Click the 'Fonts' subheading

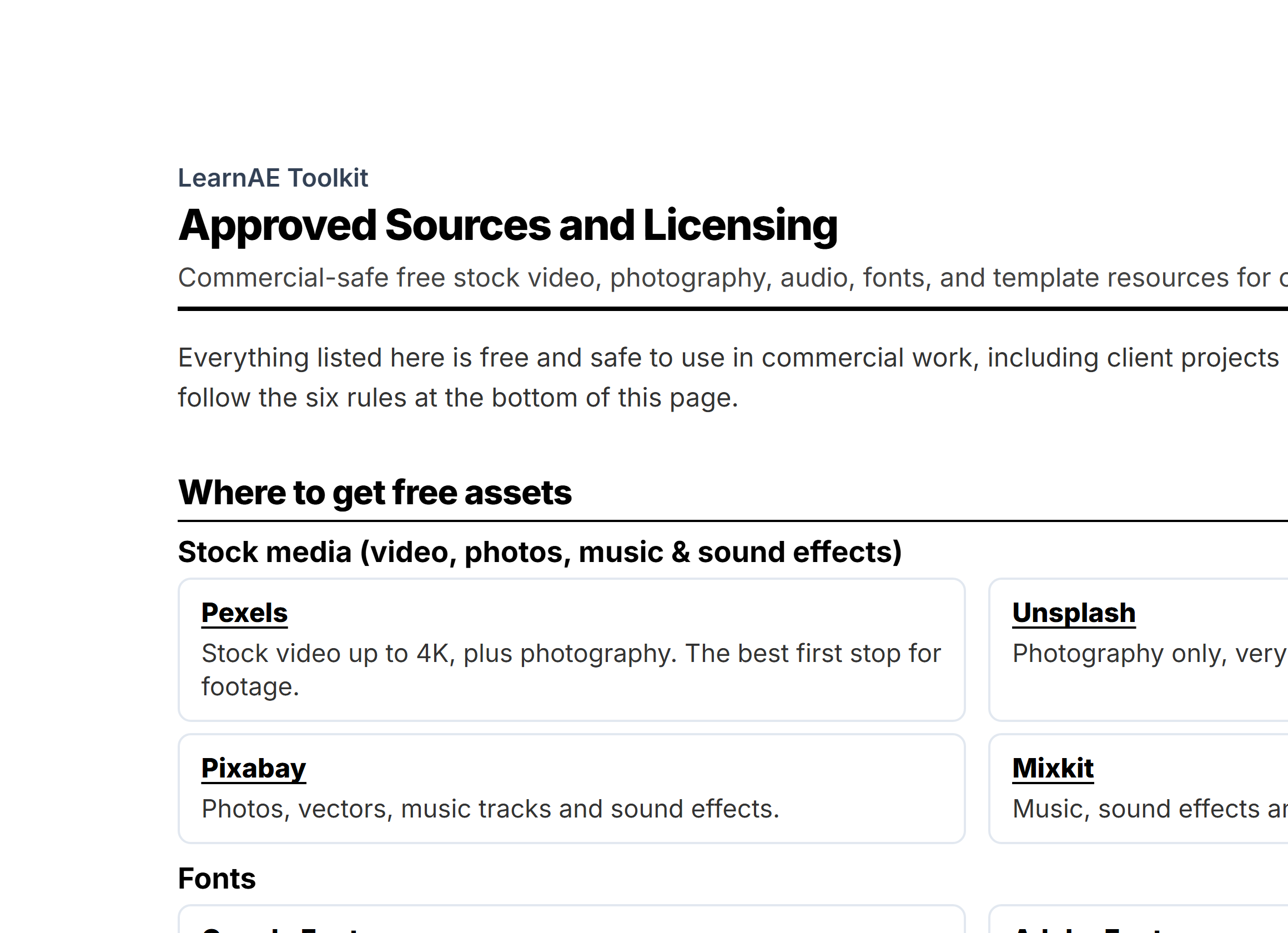(217, 879)
